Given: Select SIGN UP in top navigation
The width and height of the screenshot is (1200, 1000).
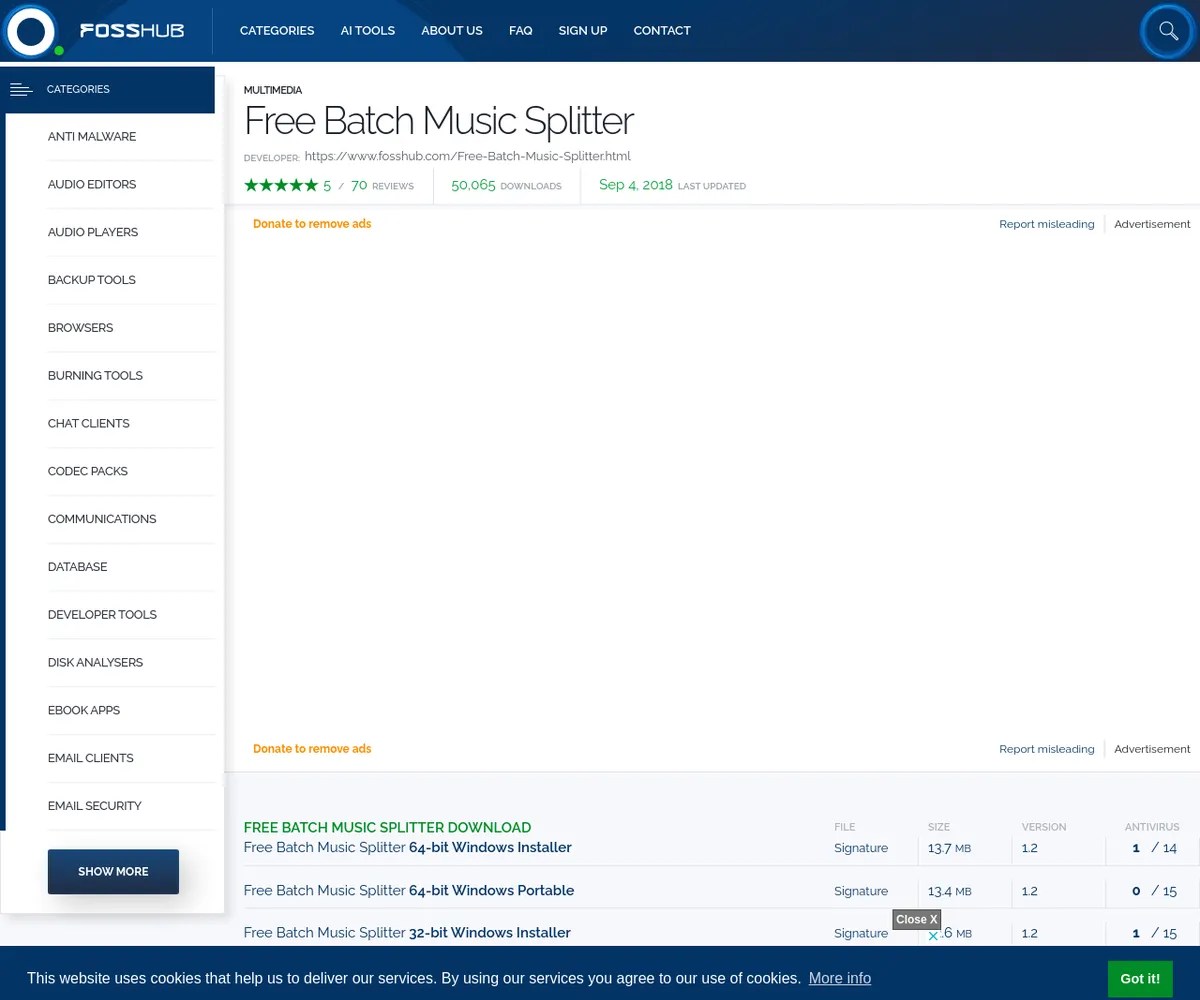Looking at the screenshot, I should (583, 31).
